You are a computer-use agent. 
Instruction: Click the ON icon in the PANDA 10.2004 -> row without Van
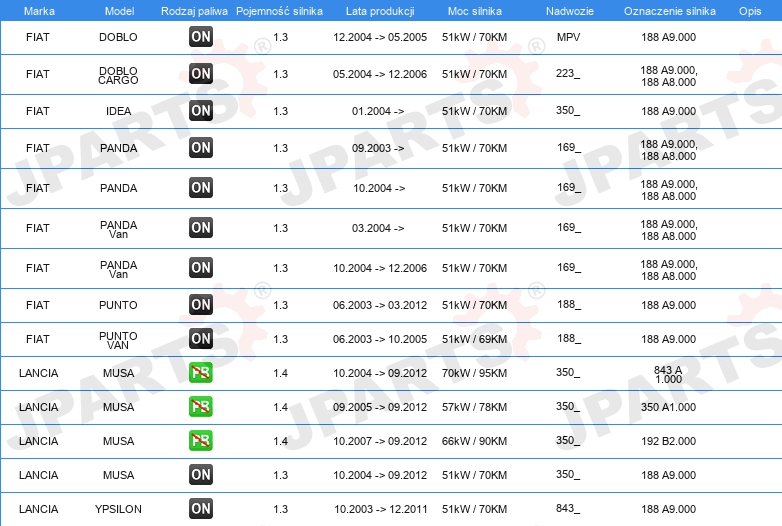point(201,188)
